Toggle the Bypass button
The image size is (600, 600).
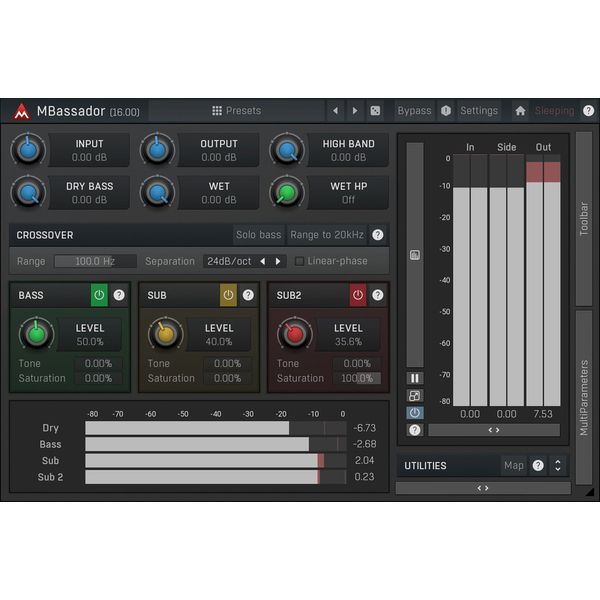(x=414, y=111)
